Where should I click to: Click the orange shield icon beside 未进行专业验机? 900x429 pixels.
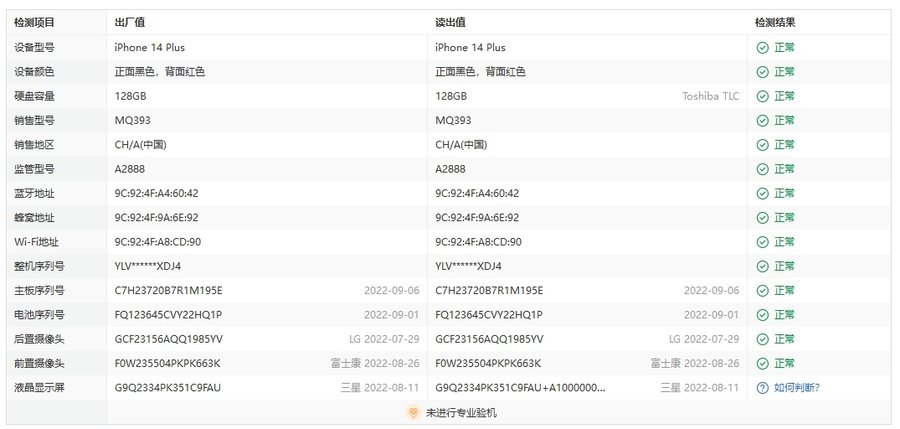point(412,413)
